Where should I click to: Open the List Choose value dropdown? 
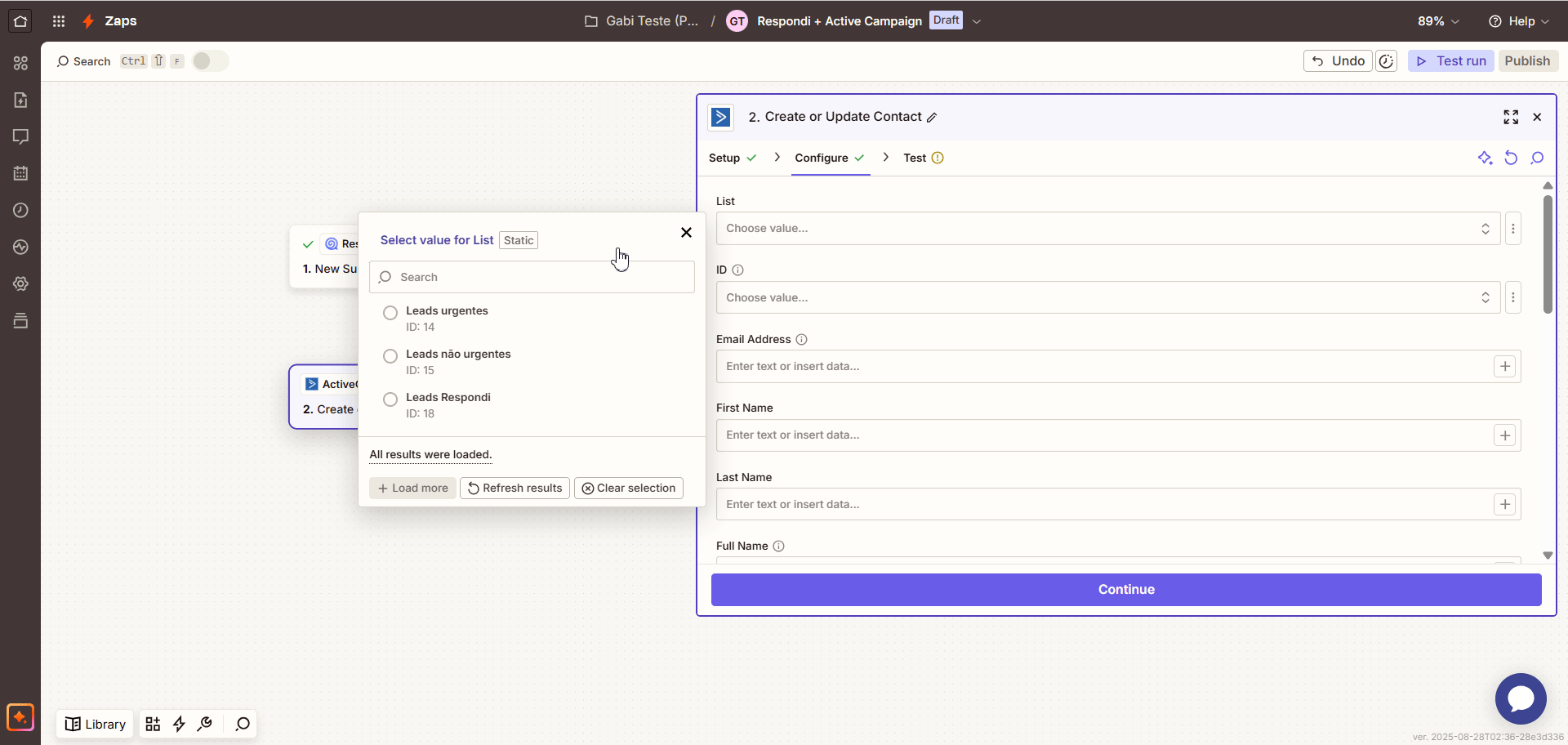[x=1108, y=229]
